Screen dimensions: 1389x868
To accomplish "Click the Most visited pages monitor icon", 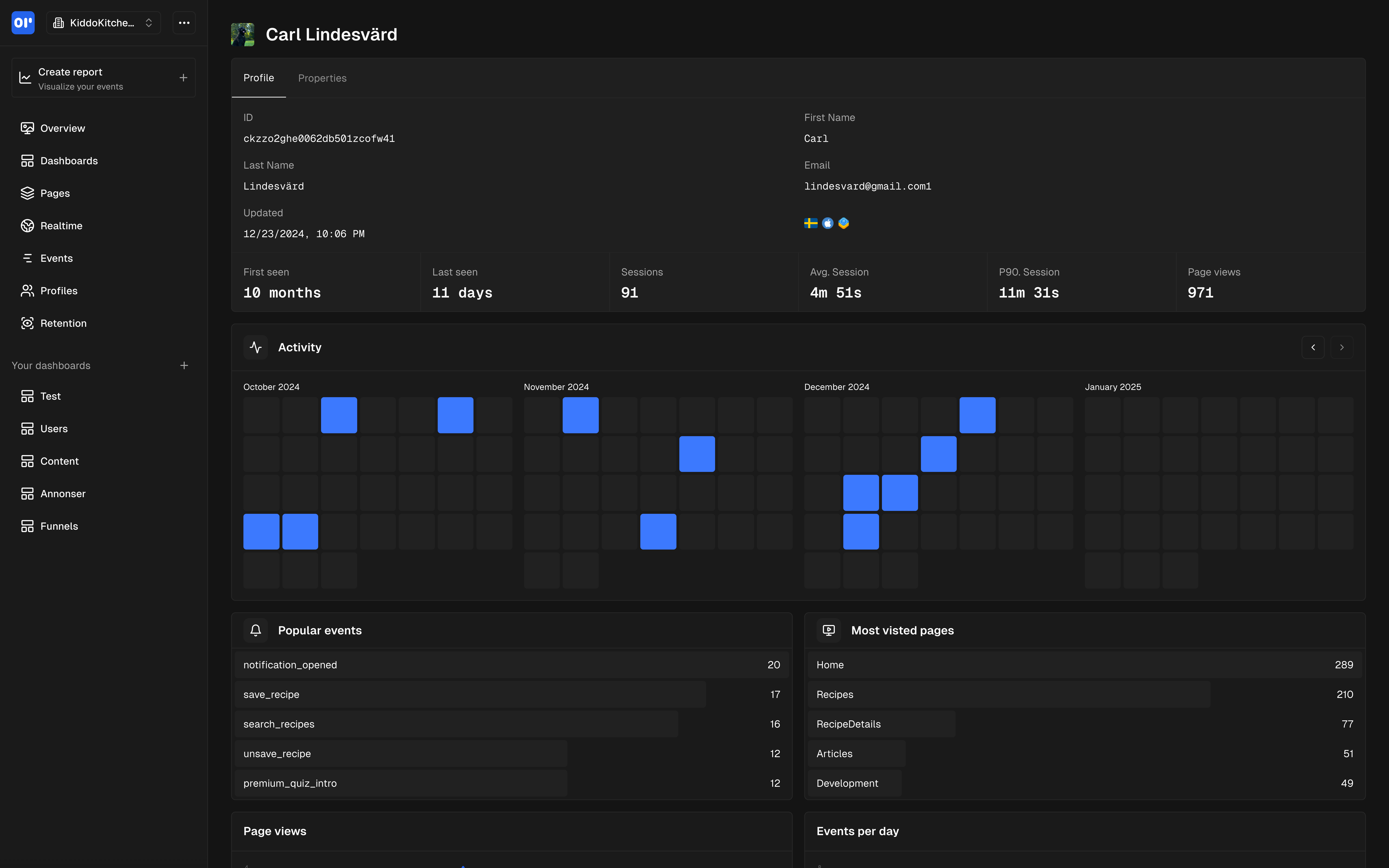I will [x=828, y=630].
